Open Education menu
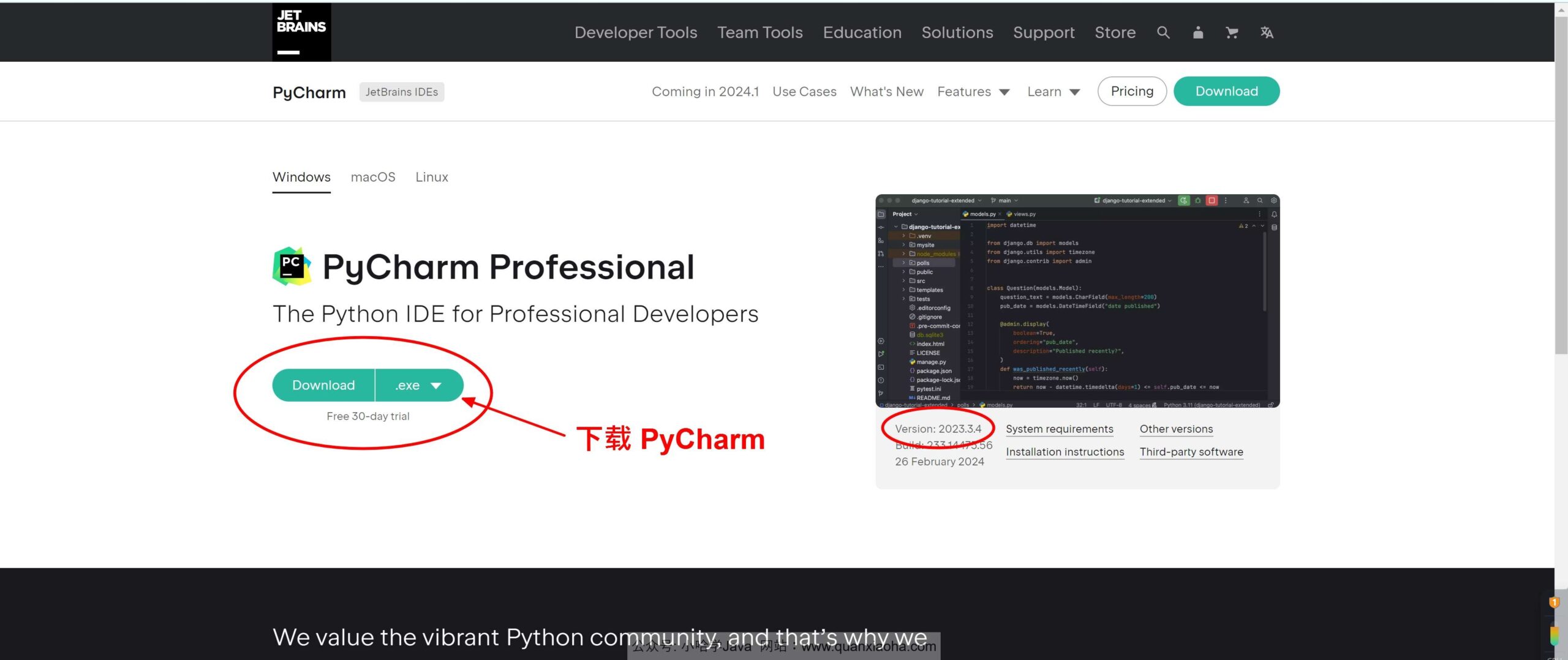1568x660 pixels. (x=862, y=32)
